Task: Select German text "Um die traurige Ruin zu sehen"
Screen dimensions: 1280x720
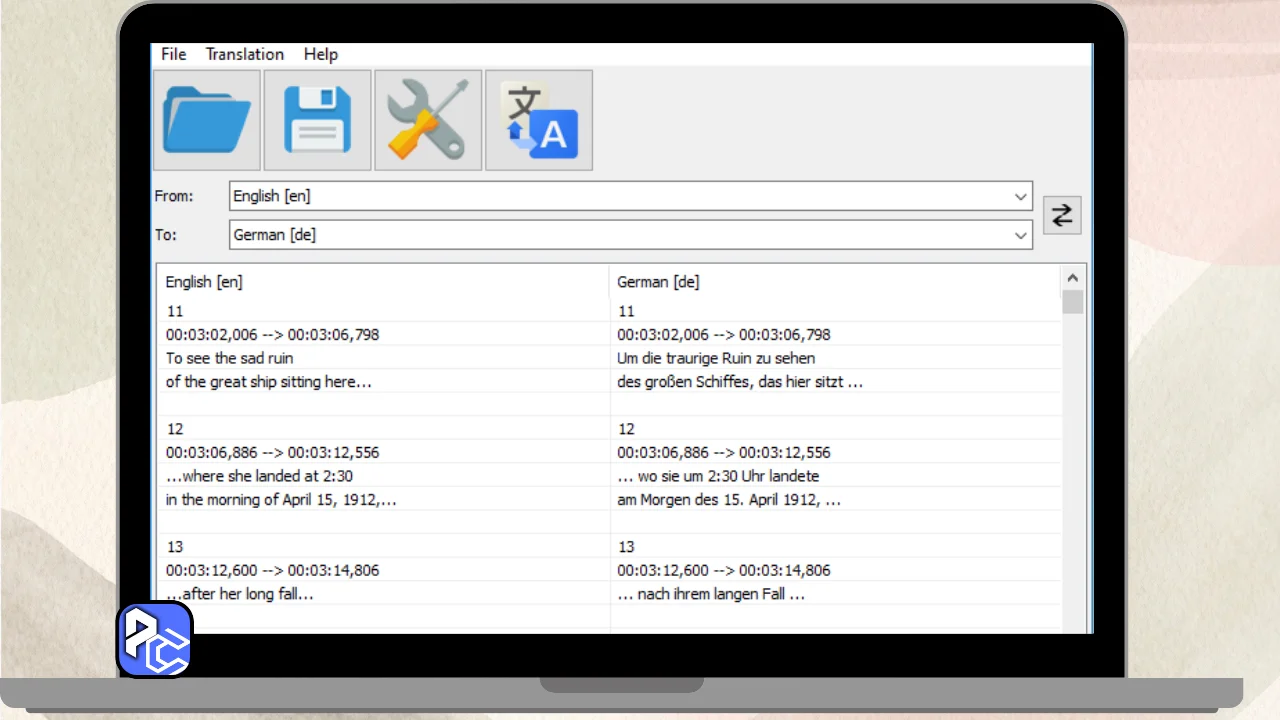Action: pos(716,358)
